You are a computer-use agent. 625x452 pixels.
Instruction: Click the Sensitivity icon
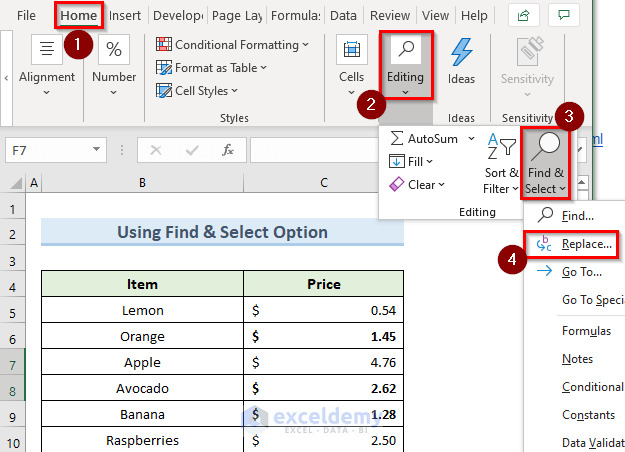(x=527, y=53)
